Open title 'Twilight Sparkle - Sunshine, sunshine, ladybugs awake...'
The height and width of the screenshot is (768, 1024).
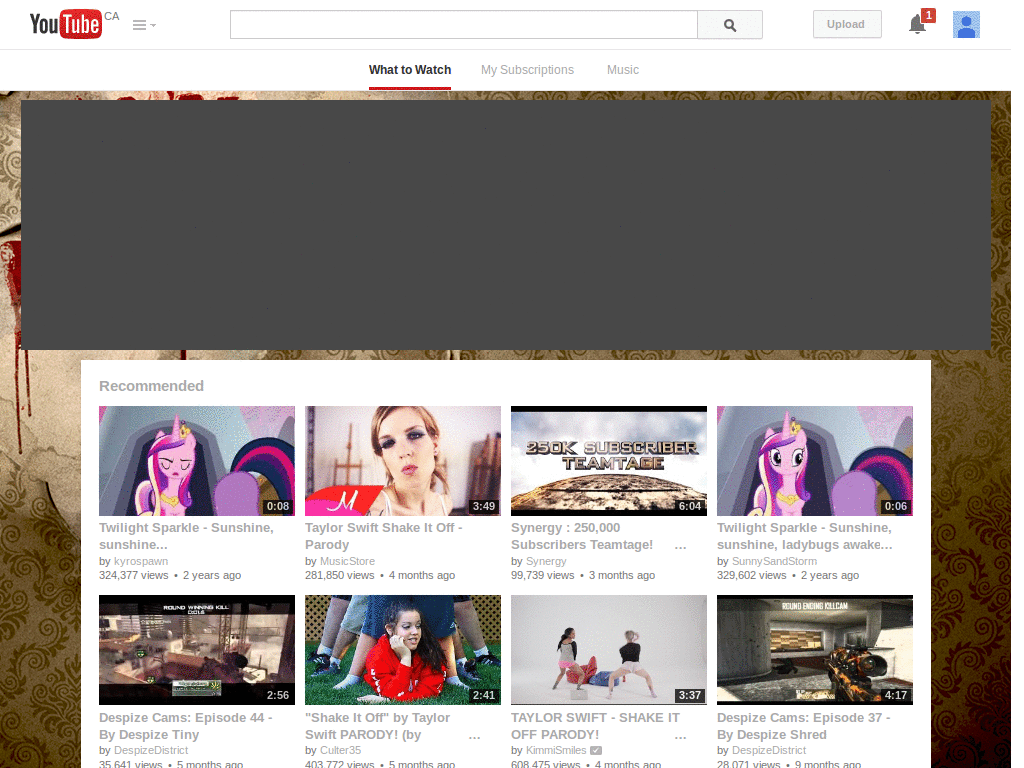click(805, 536)
